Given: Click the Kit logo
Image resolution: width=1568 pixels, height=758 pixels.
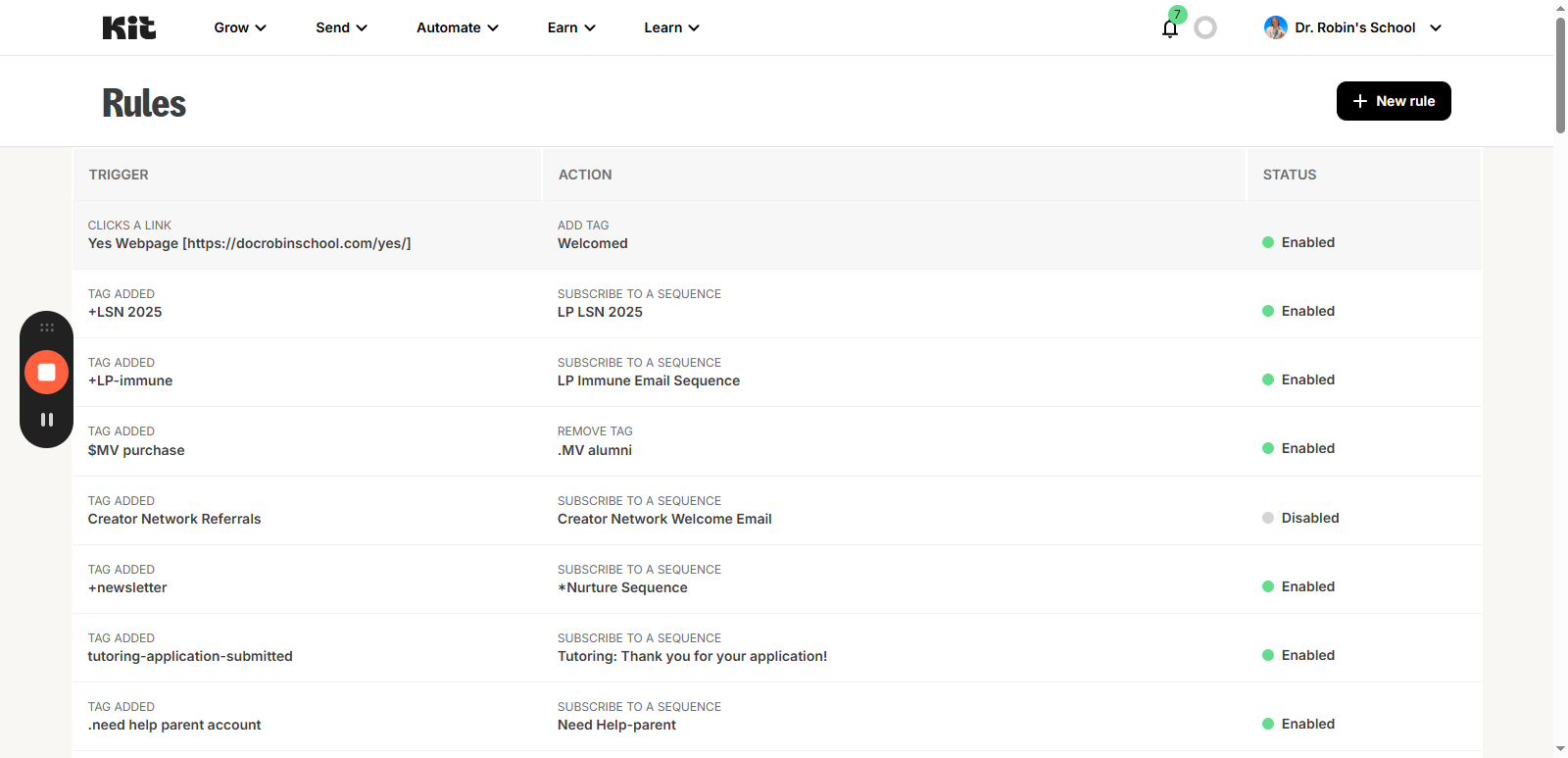Looking at the screenshot, I should coord(129,27).
